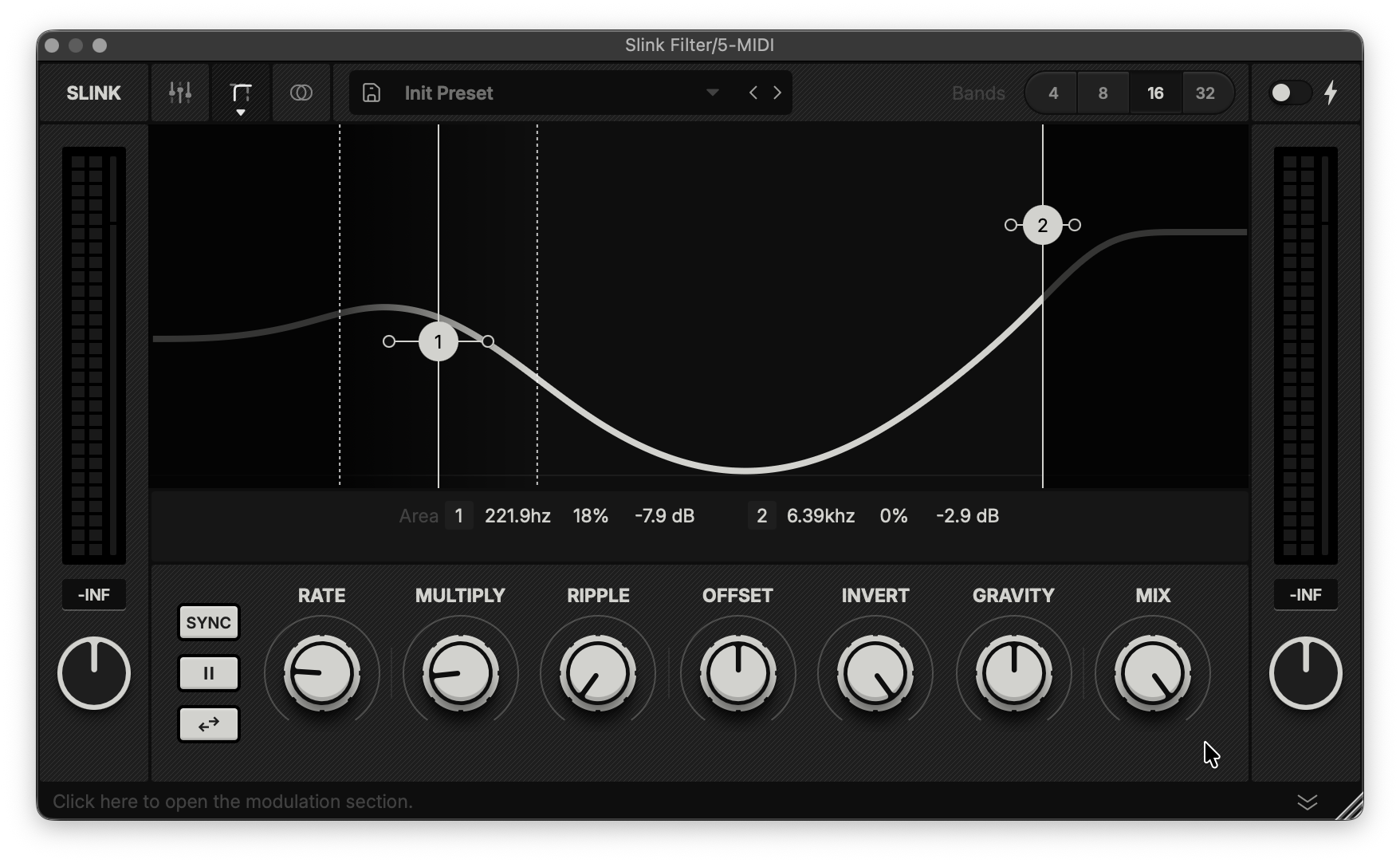Select filter node 1 on the curve
This screenshot has height=863, width=1400.
pyautogui.click(x=438, y=341)
